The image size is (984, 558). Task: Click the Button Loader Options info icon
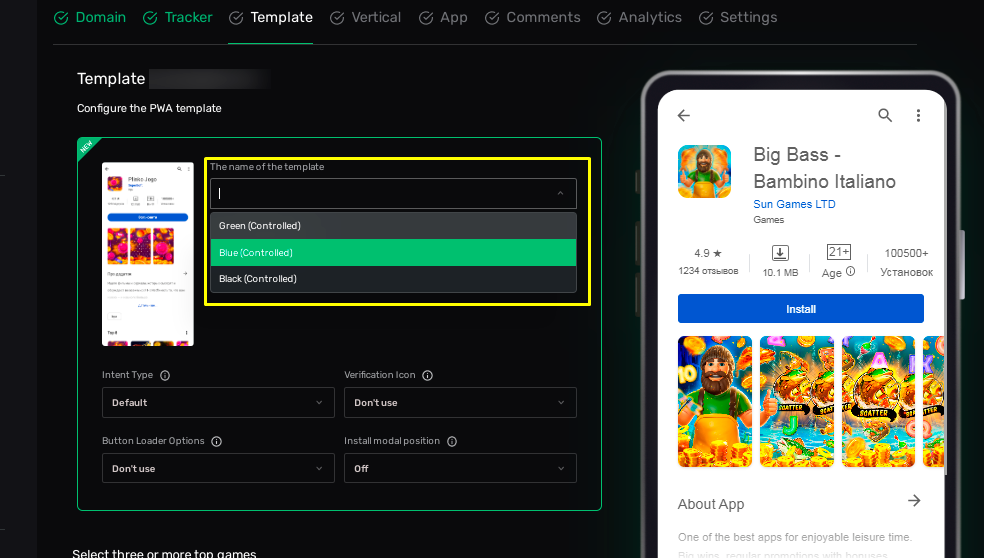[x=216, y=442]
